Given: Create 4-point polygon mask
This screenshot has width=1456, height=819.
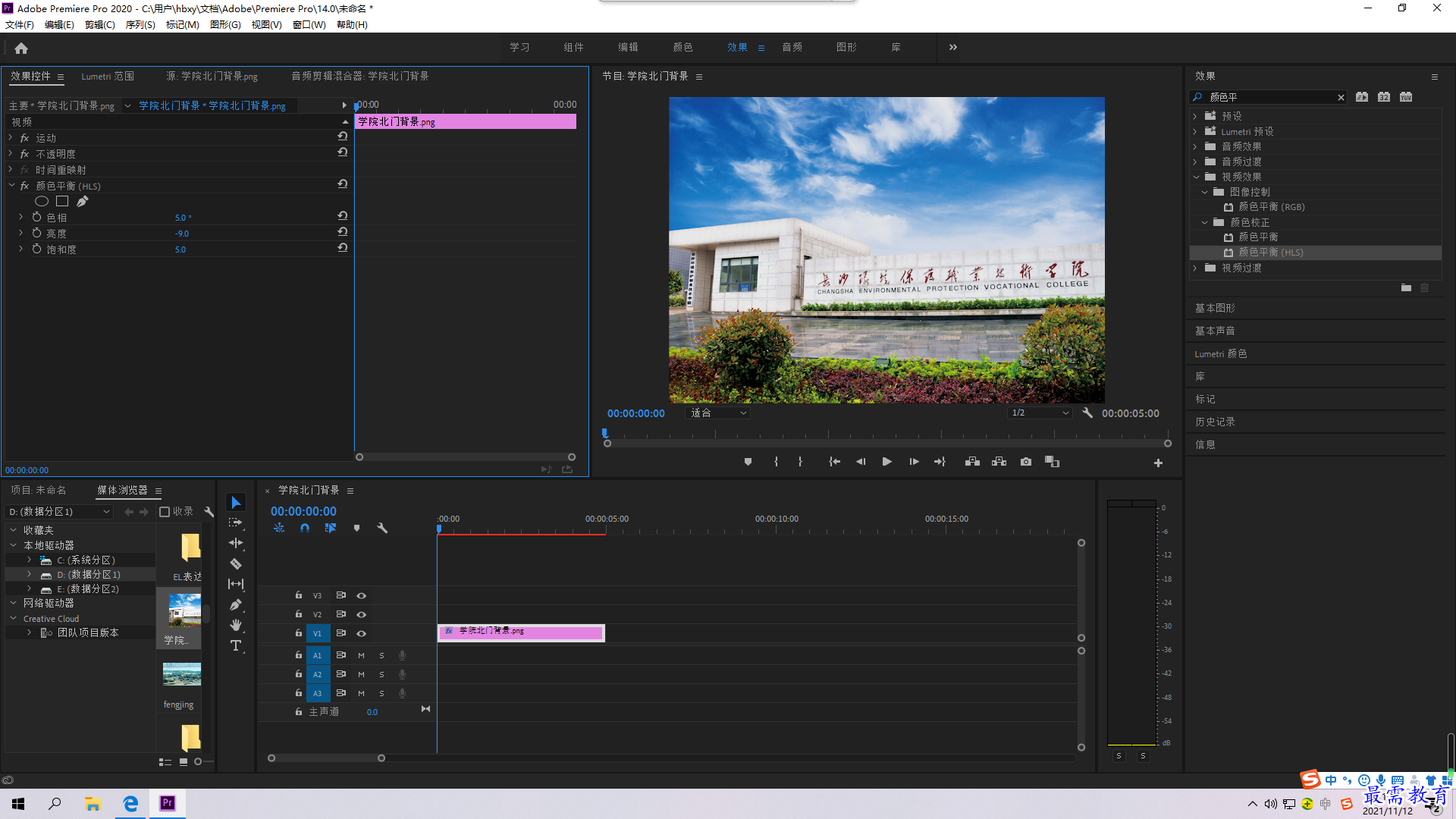Looking at the screenshot, I should [62, 201].
